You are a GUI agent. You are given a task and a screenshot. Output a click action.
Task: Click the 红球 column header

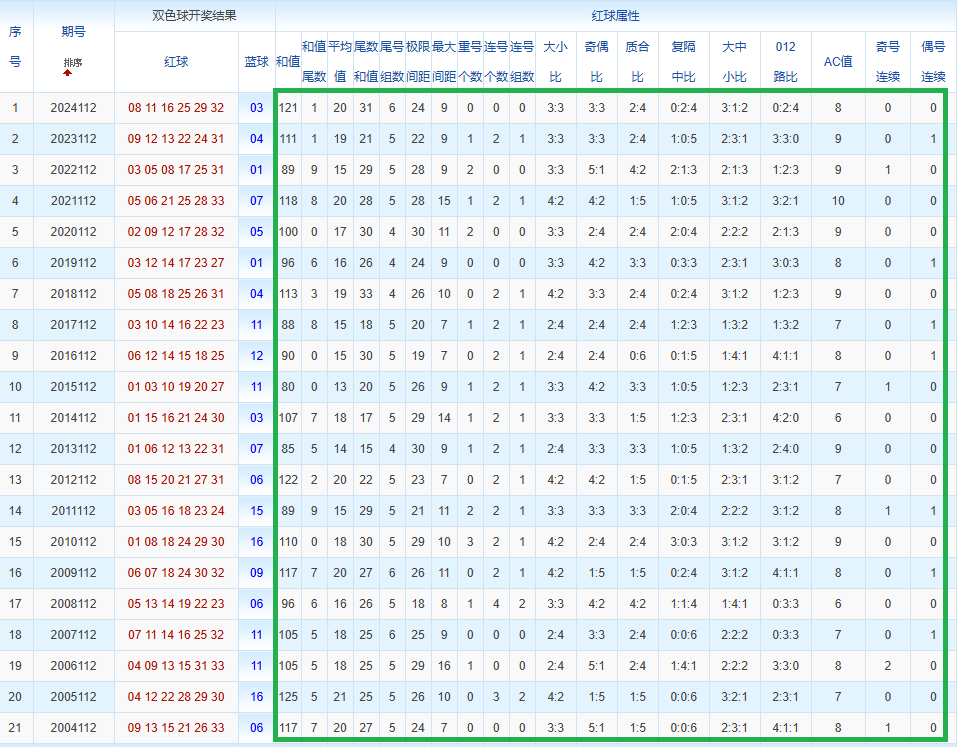(x=176, y=61)
